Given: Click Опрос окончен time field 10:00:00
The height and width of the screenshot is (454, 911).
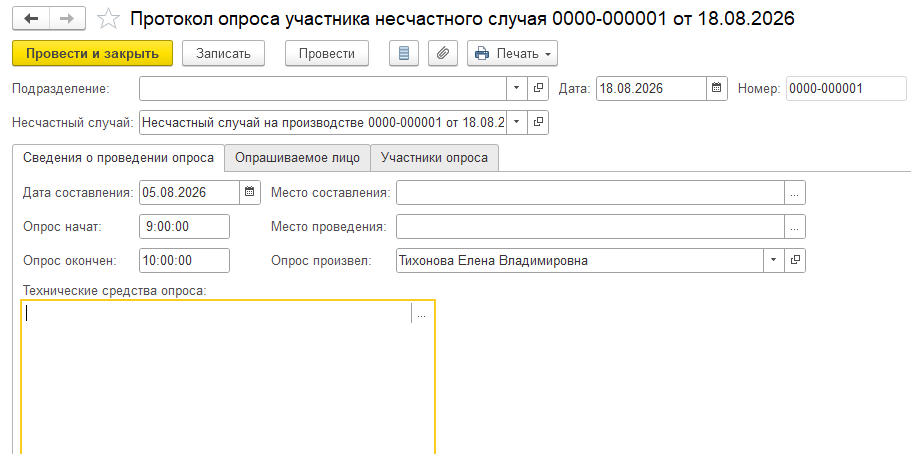Looking at the screenshot, I should click(185, 260).
